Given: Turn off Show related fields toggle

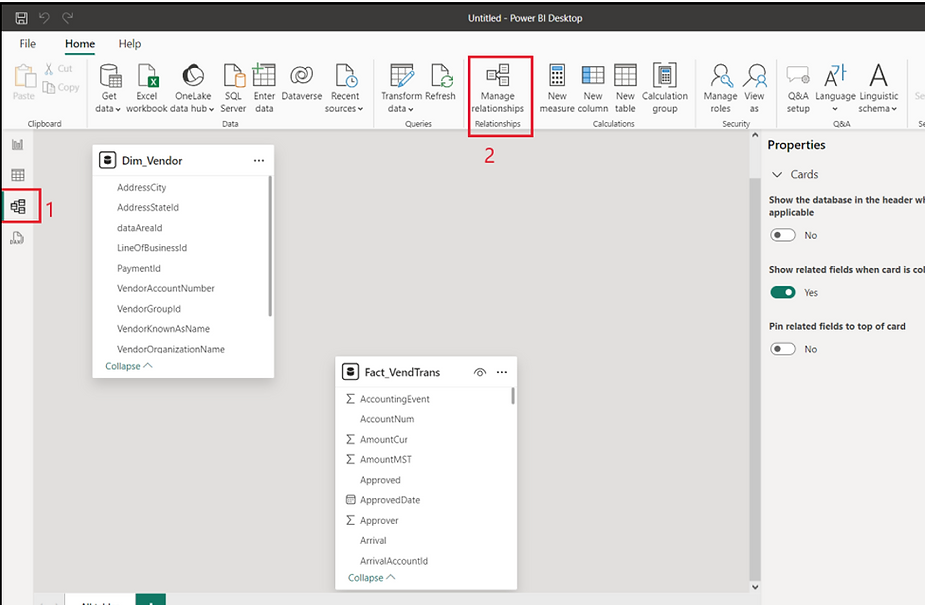Looking at the screenshot, I should tap(783, 292).
